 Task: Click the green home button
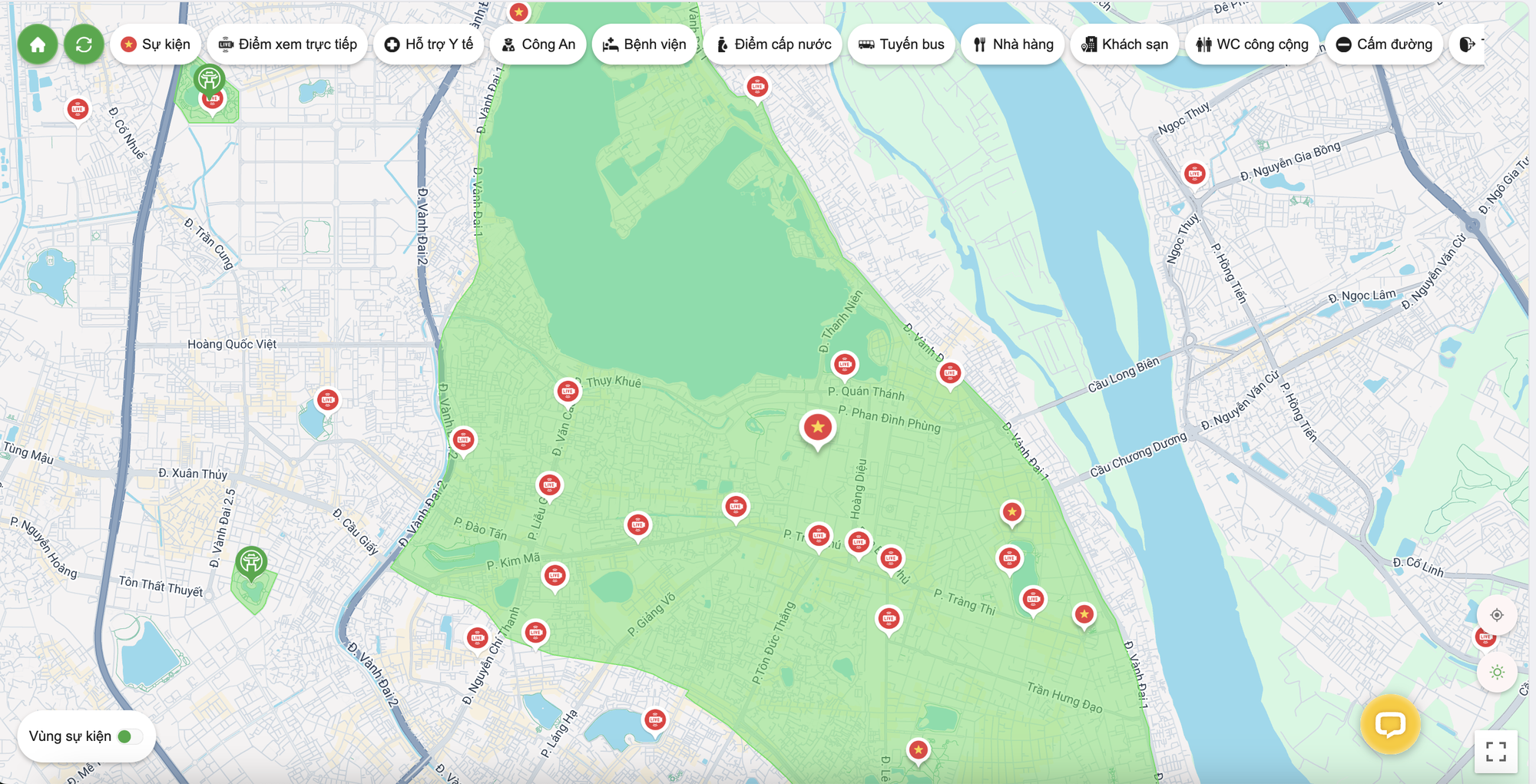pos(38,45)
